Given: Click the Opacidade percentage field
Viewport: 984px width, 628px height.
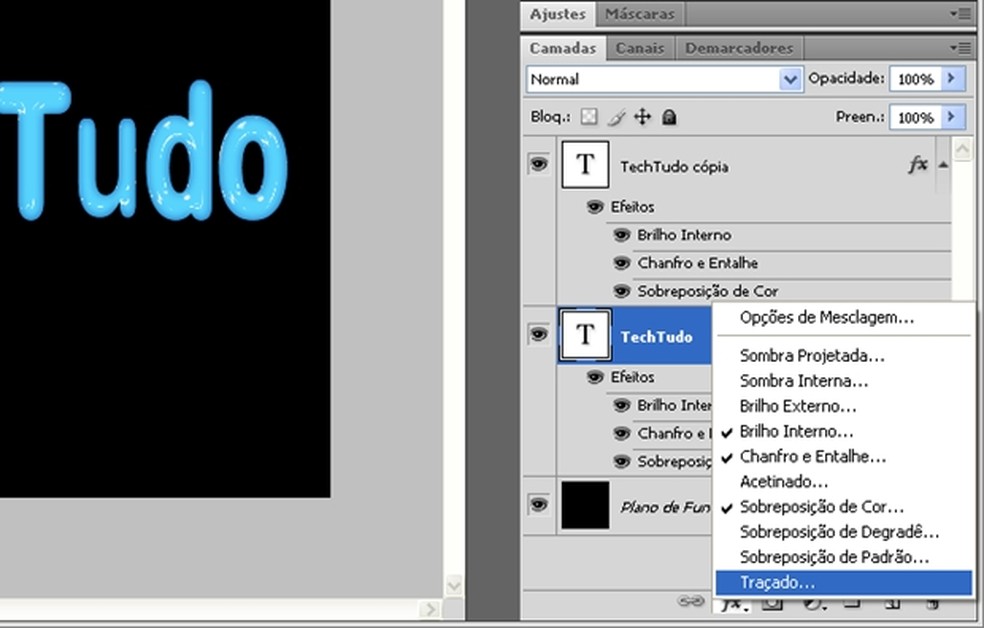Looking at the screenshot, I should click(x=915, y=79).
